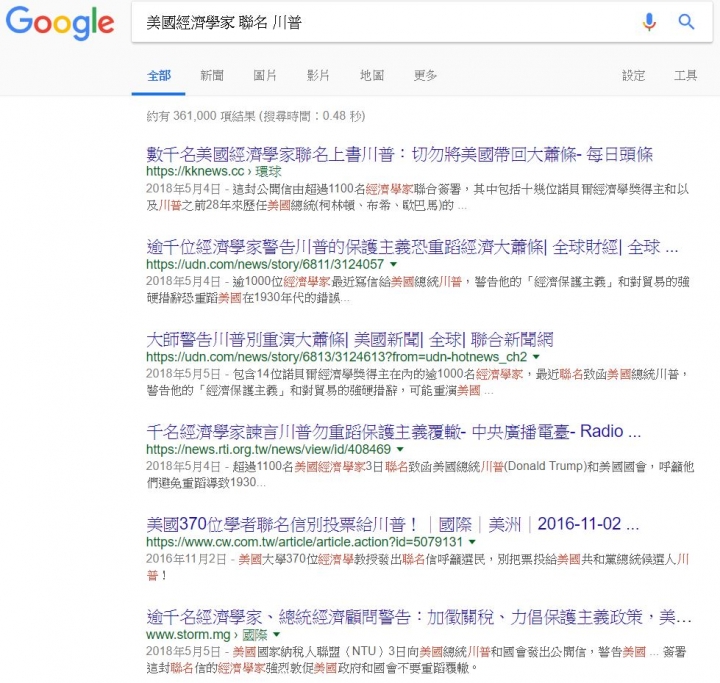Image resolution: width=720 pixels, height=683 pixels.
Task: Switch to the 新聞 tab
Action: pos(212,75)
